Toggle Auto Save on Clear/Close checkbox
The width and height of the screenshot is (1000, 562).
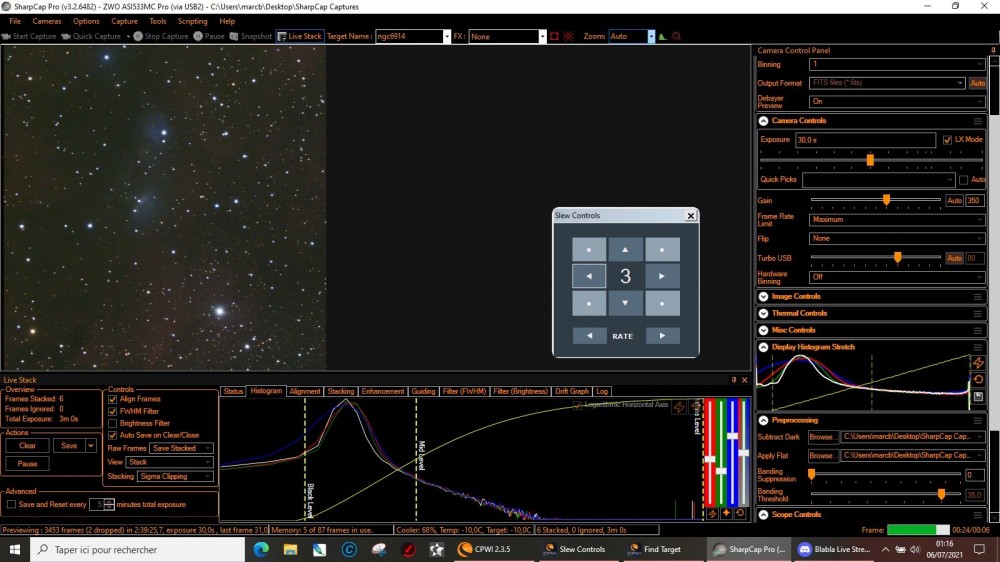(x=113, y=435)
